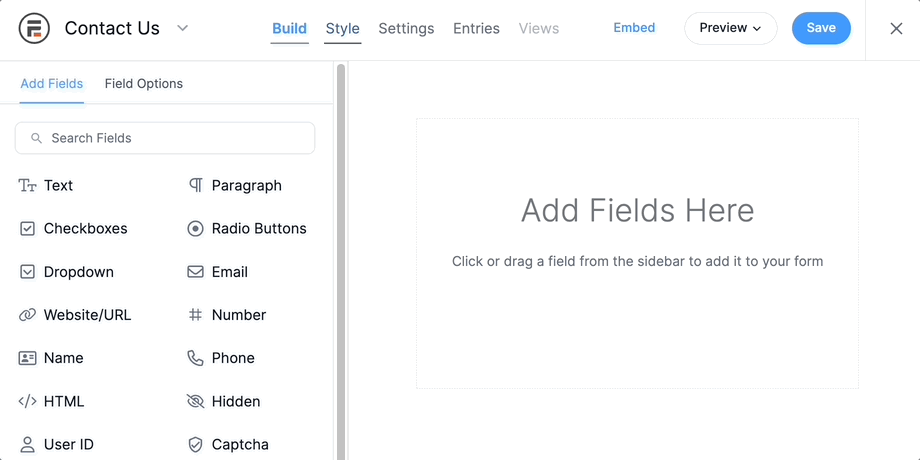Open the Views tab
The image size is (920, 460).
(539, 28)
